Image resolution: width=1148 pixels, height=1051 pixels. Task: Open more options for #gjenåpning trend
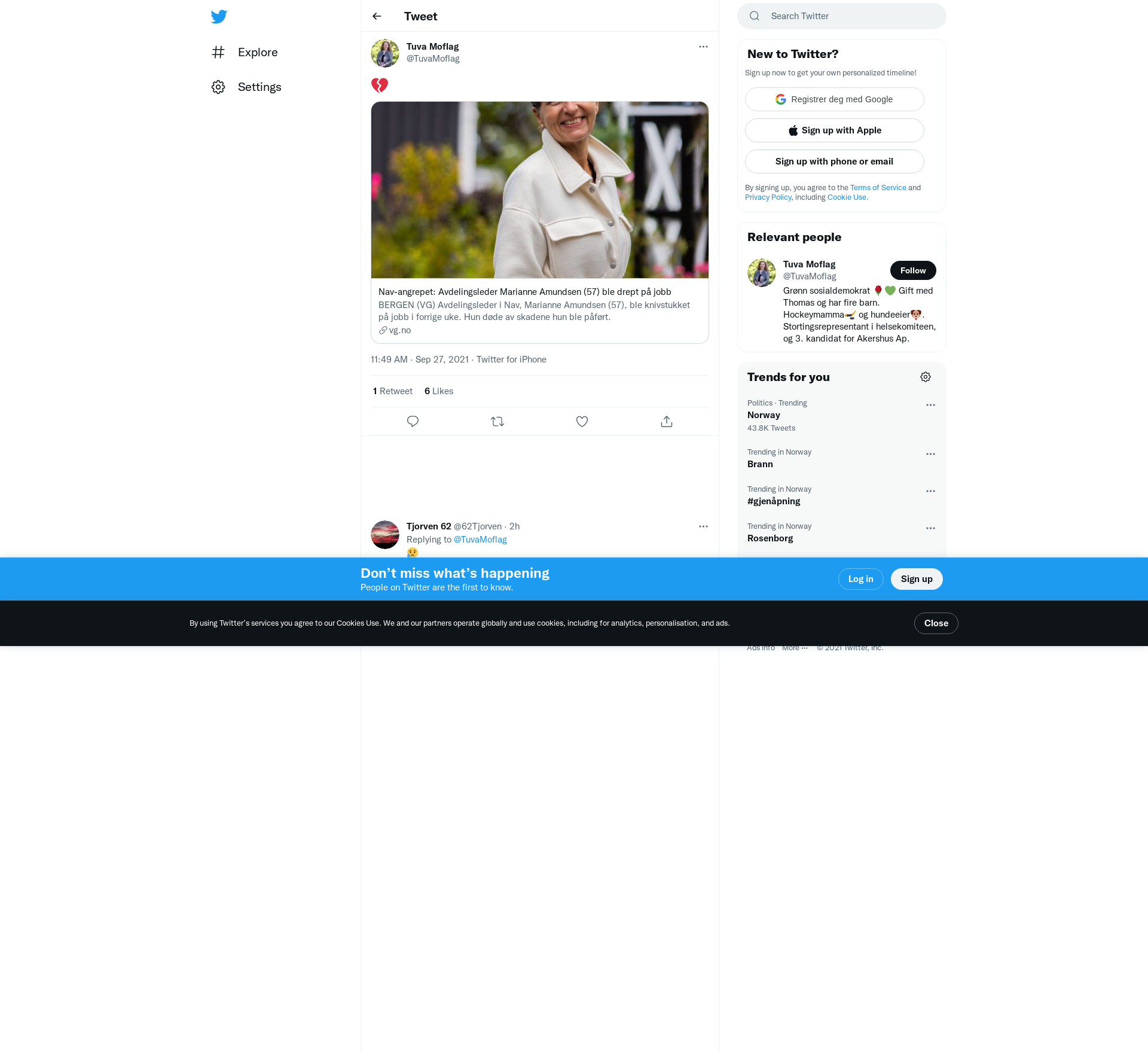point(930,491)
